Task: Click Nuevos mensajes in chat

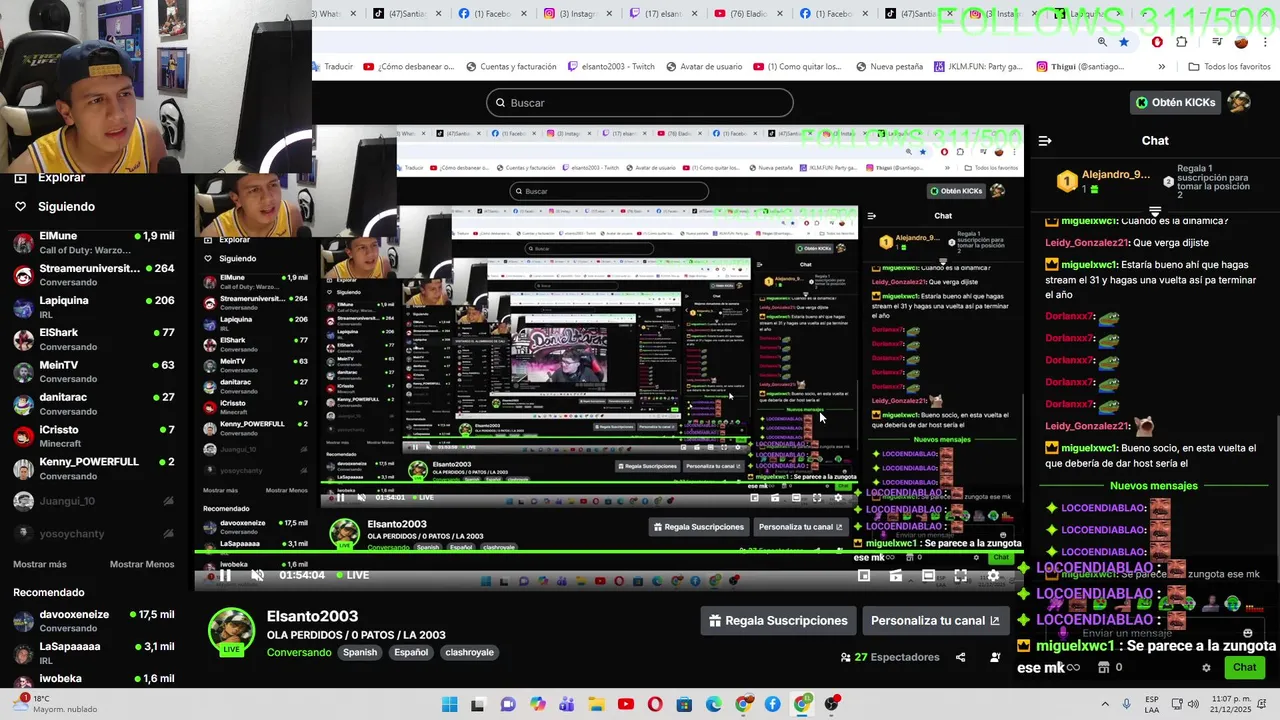Action: 1153,486
